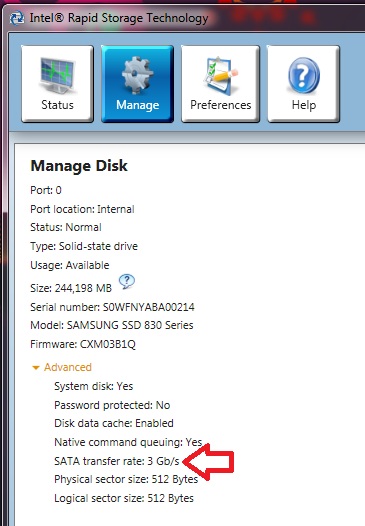
Task: Click the Size 244,198 MB text
Action: [x=71, y=288]
